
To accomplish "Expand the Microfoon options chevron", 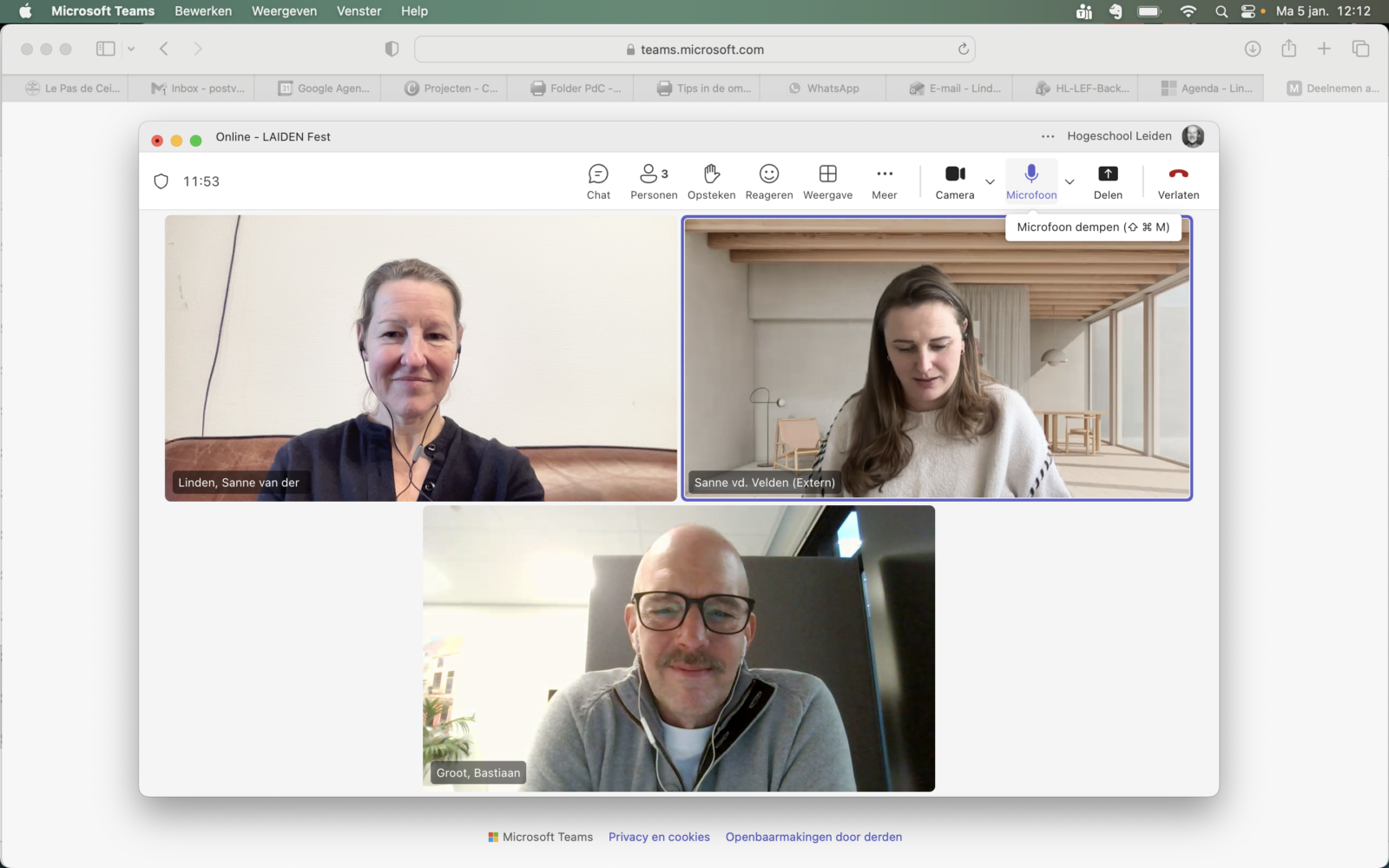I will (x=1070, y=182).
